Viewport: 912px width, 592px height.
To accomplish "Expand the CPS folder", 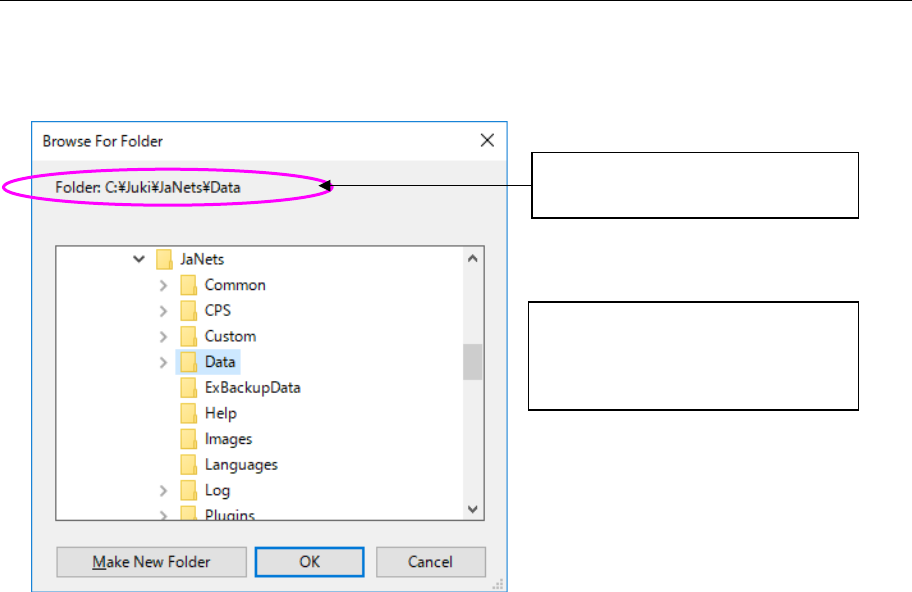I will [163, 311].
